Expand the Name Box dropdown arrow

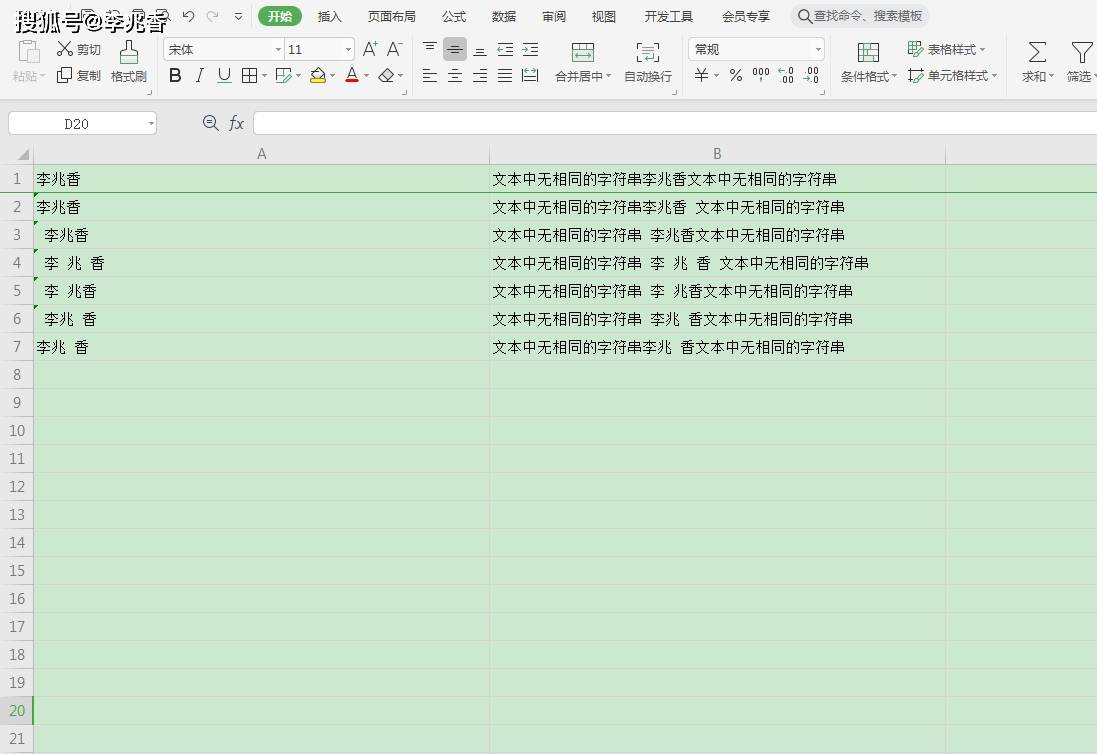[x=151, y=124]
